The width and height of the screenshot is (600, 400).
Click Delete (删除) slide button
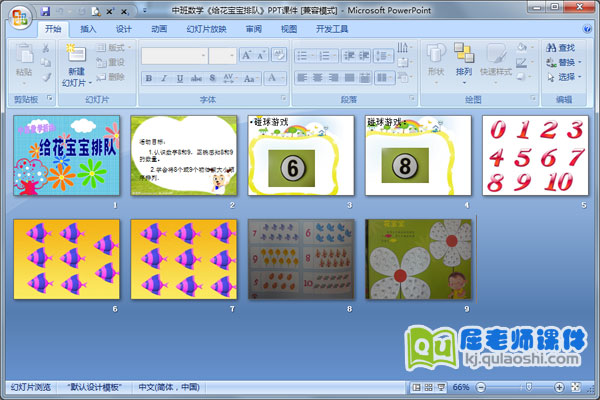click(x=111, y=77)
